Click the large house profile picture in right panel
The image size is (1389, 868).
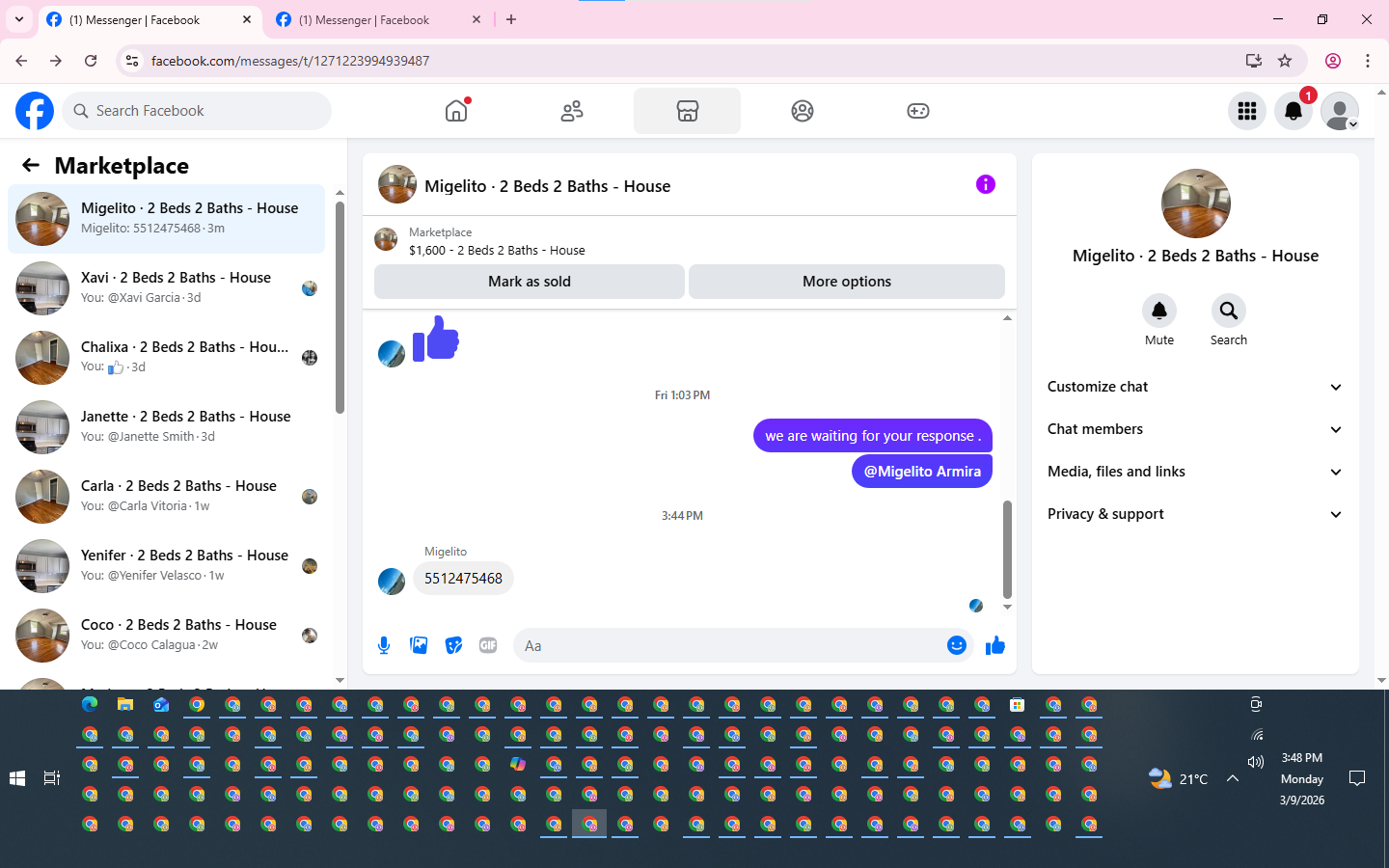[1196, 203]
